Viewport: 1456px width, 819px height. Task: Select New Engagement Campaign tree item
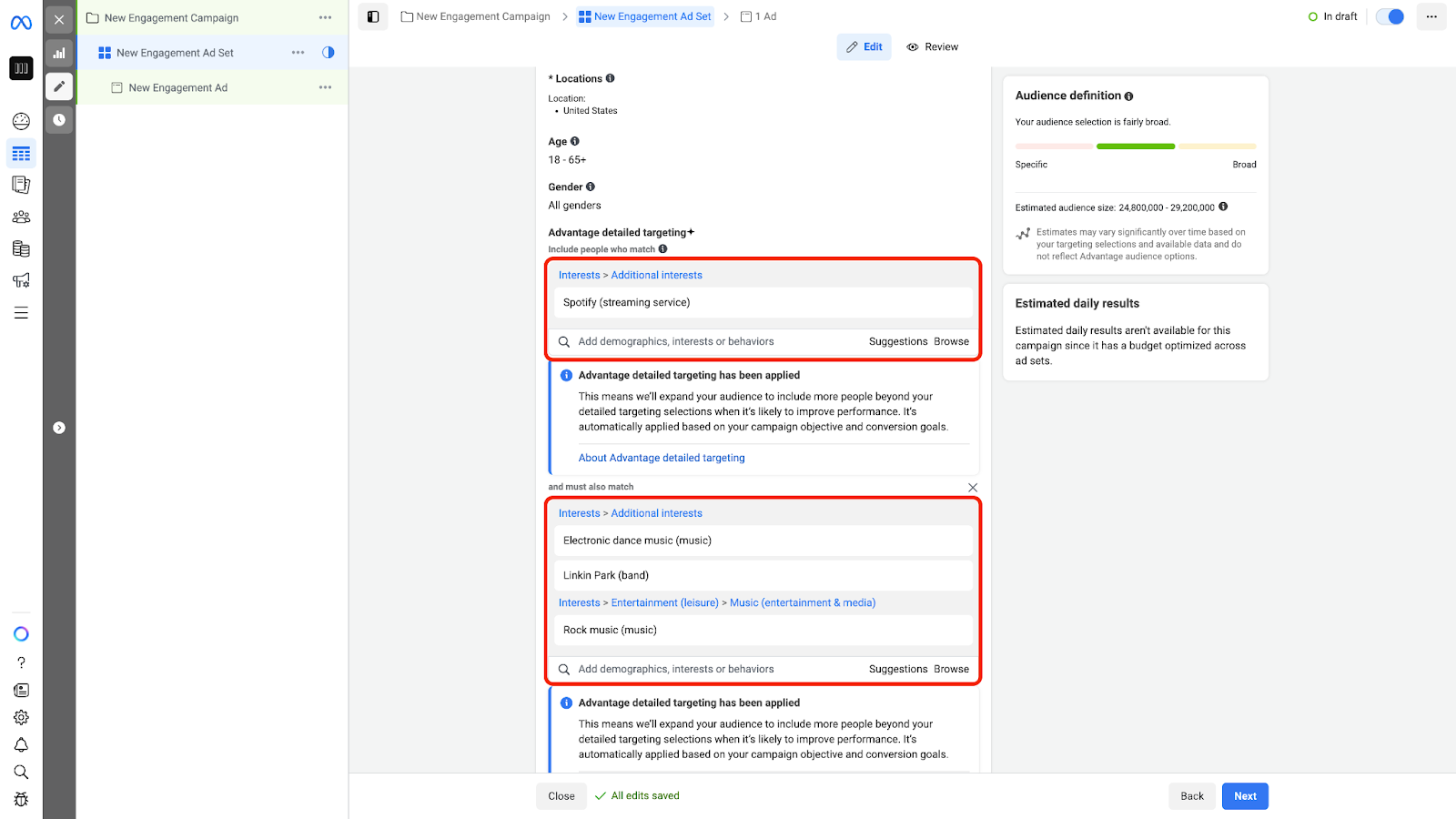171,18
